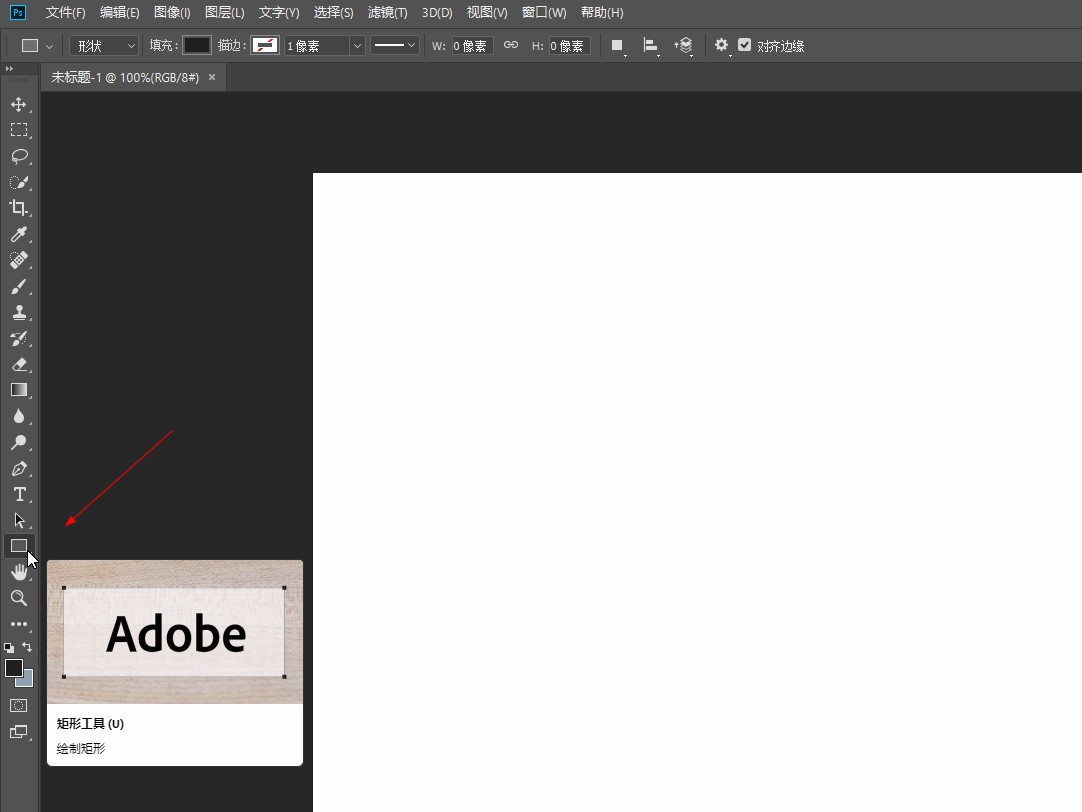Viewport: 1082px width, 812px height.
Task: Open the 编辑(E) menu
Action: tap(119, 12)
